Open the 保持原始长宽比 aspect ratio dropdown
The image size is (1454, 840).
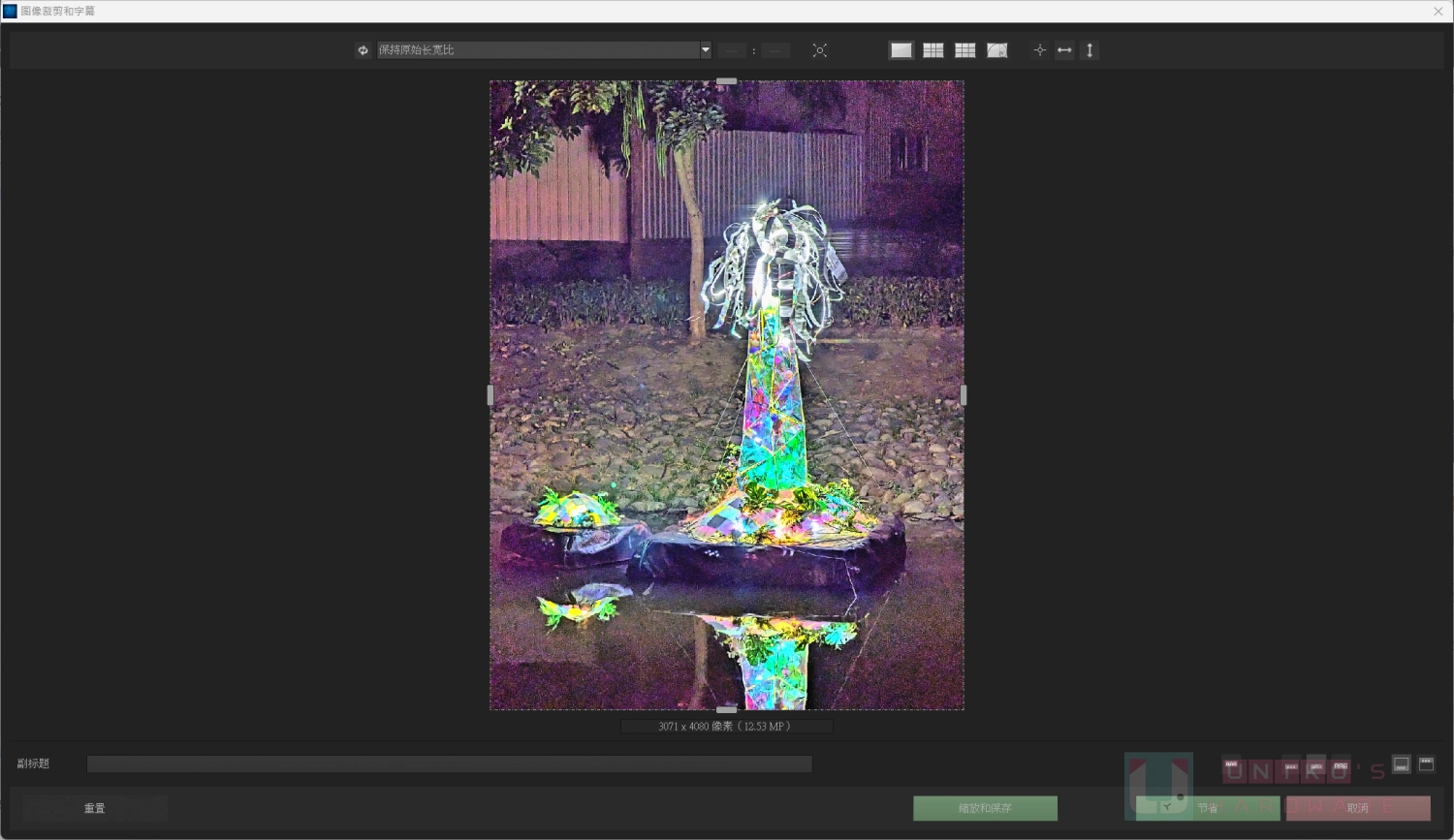click(x=537, y=50)
